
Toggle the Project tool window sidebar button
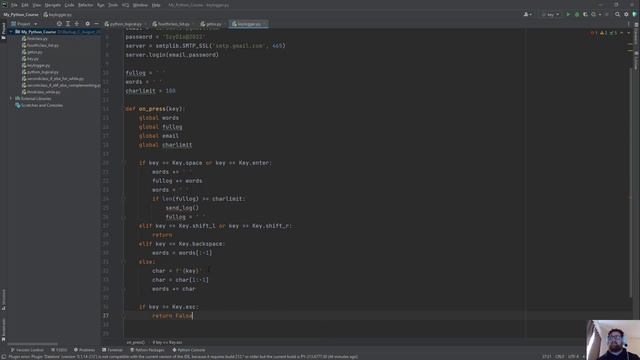coord(4,31)
